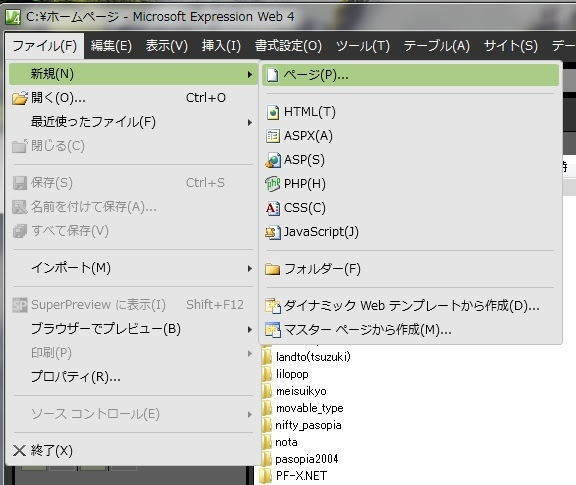
Task: Open the ファイル(F) menu
Action: 45,46
